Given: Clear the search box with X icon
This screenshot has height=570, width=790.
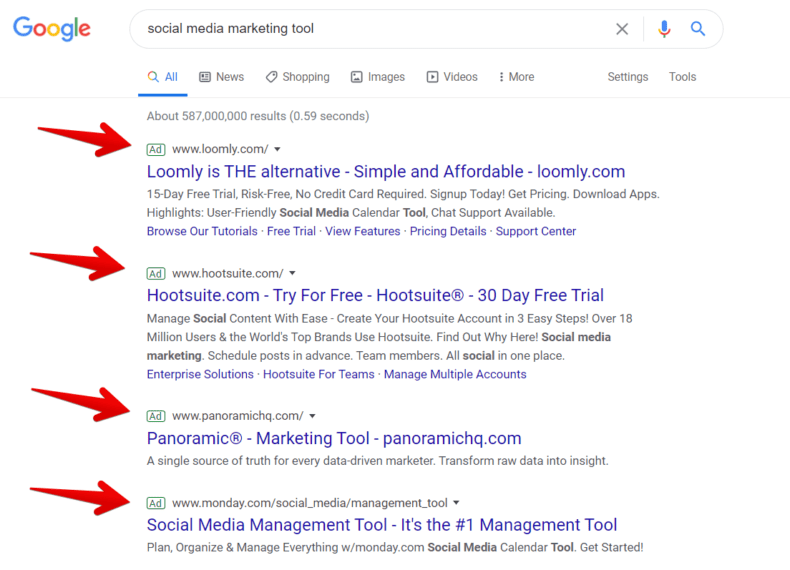Looking at the screenshot, I should pyautogui.click(x=622, y=29).
